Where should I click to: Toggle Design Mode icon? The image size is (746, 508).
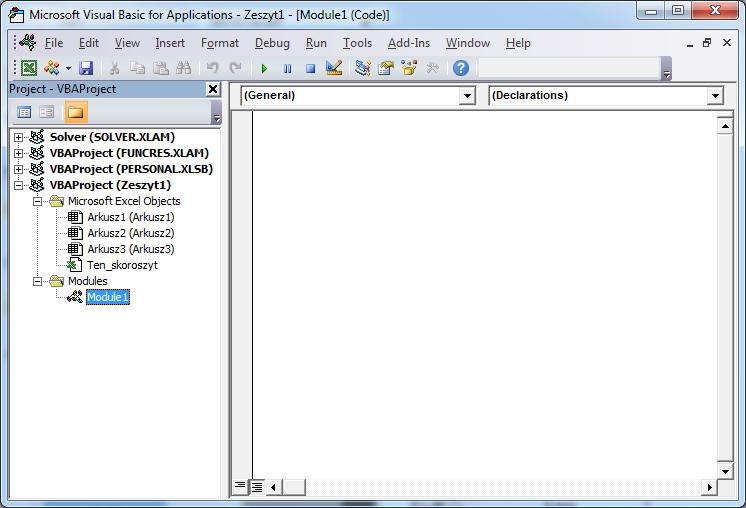pyautogui.click(x=334, y=68)
